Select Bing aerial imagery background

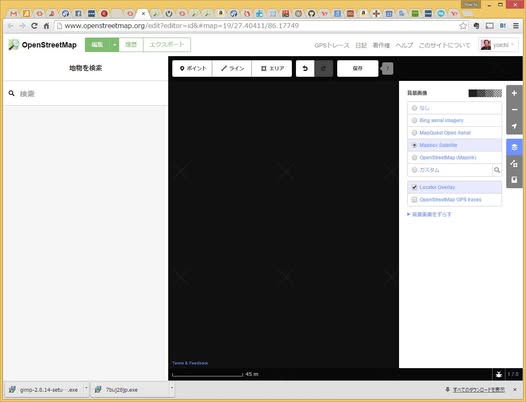click(455, 120)
